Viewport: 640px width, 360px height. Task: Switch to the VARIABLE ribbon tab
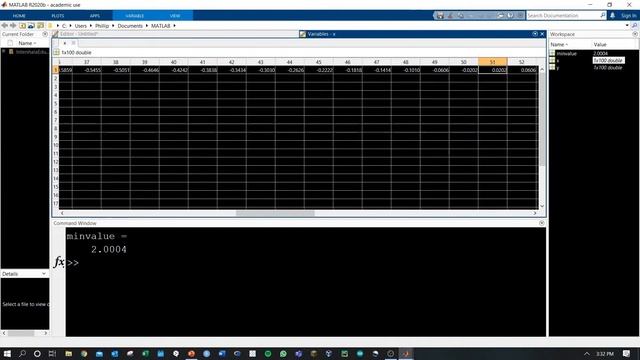[135, 16]
